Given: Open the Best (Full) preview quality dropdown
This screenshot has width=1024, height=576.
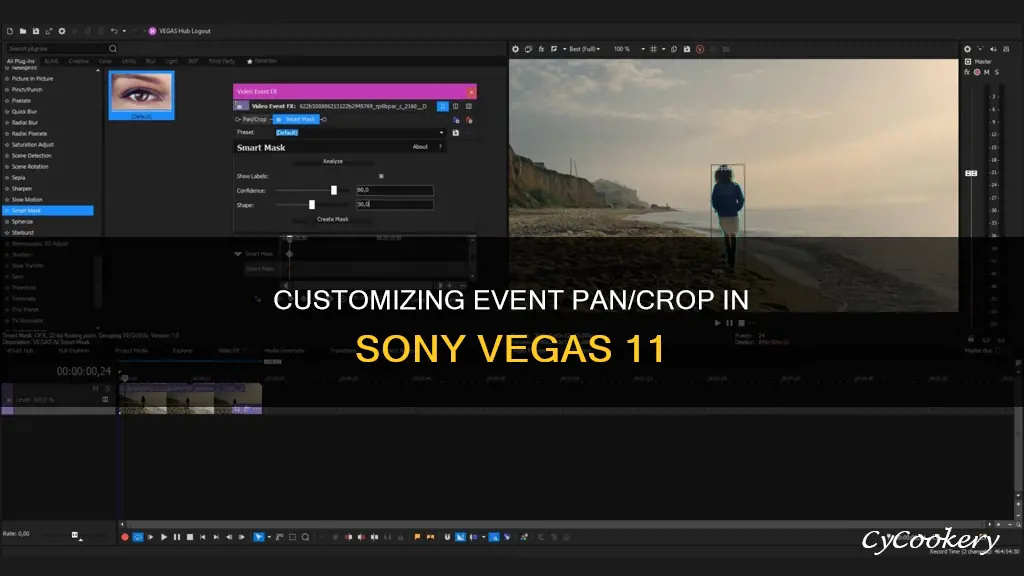Looking at the screenshot, I should [x=582, y=49].
